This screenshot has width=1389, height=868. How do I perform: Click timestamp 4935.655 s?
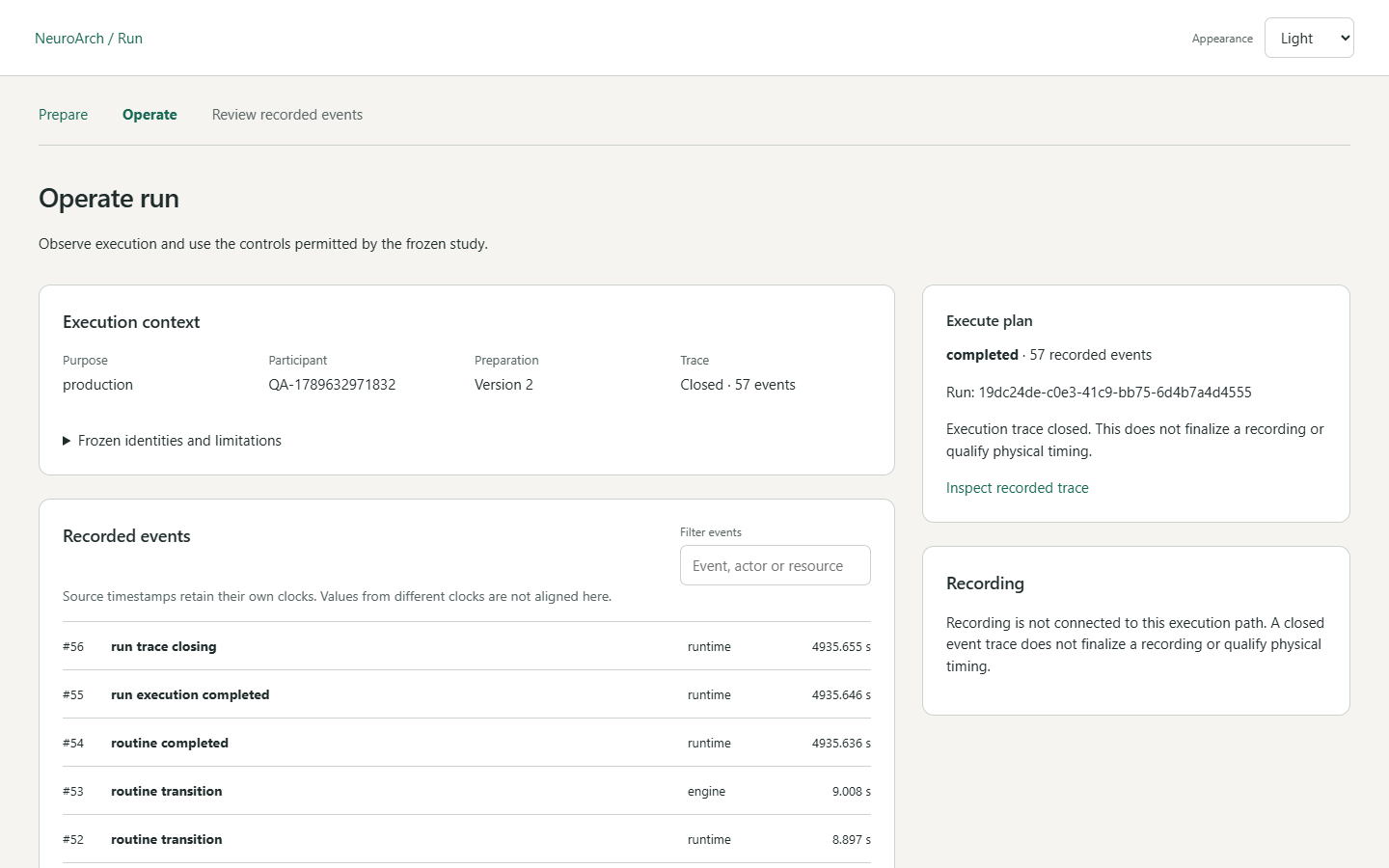(x=841, y=647)
